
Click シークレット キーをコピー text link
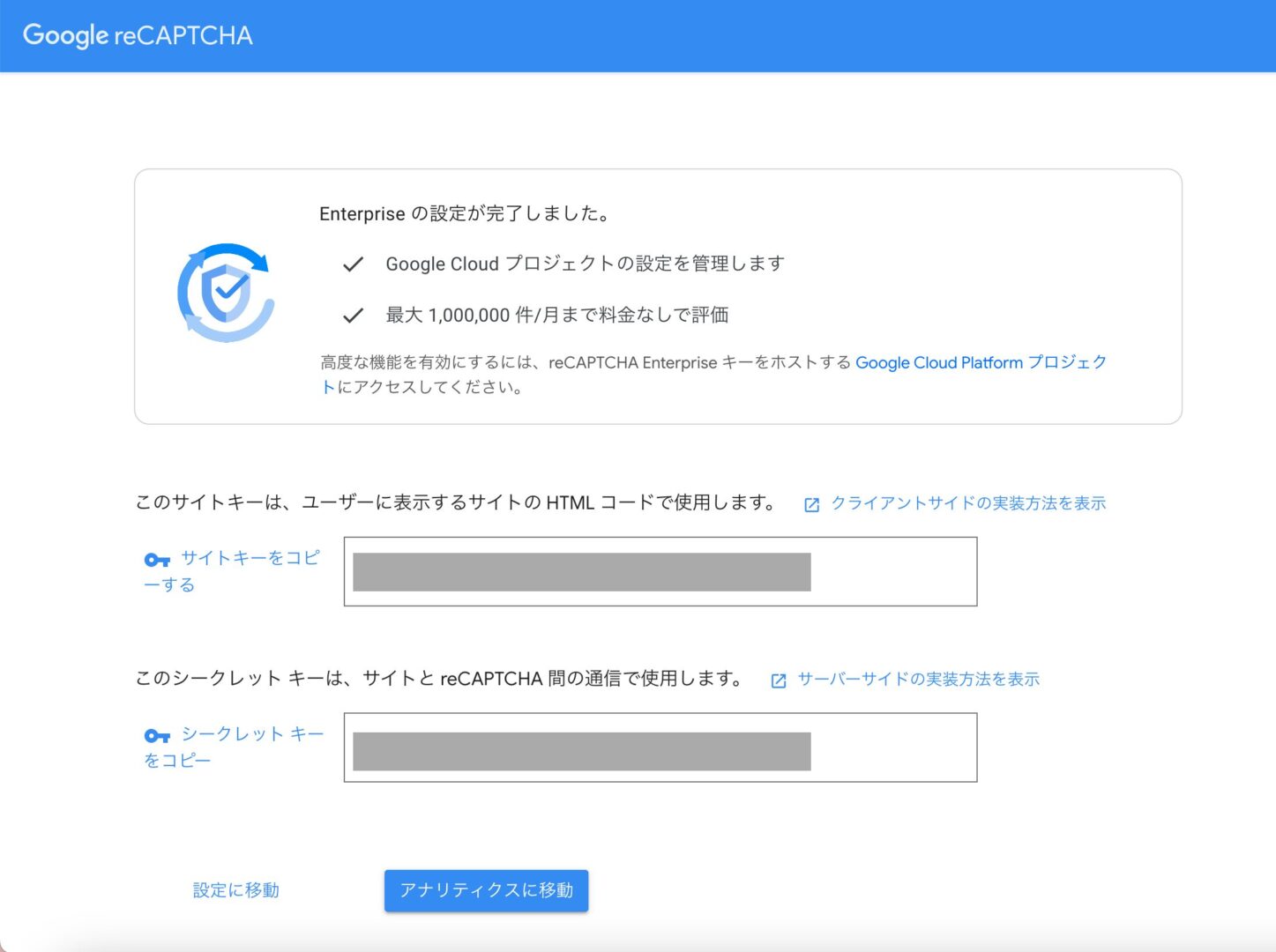234,747
